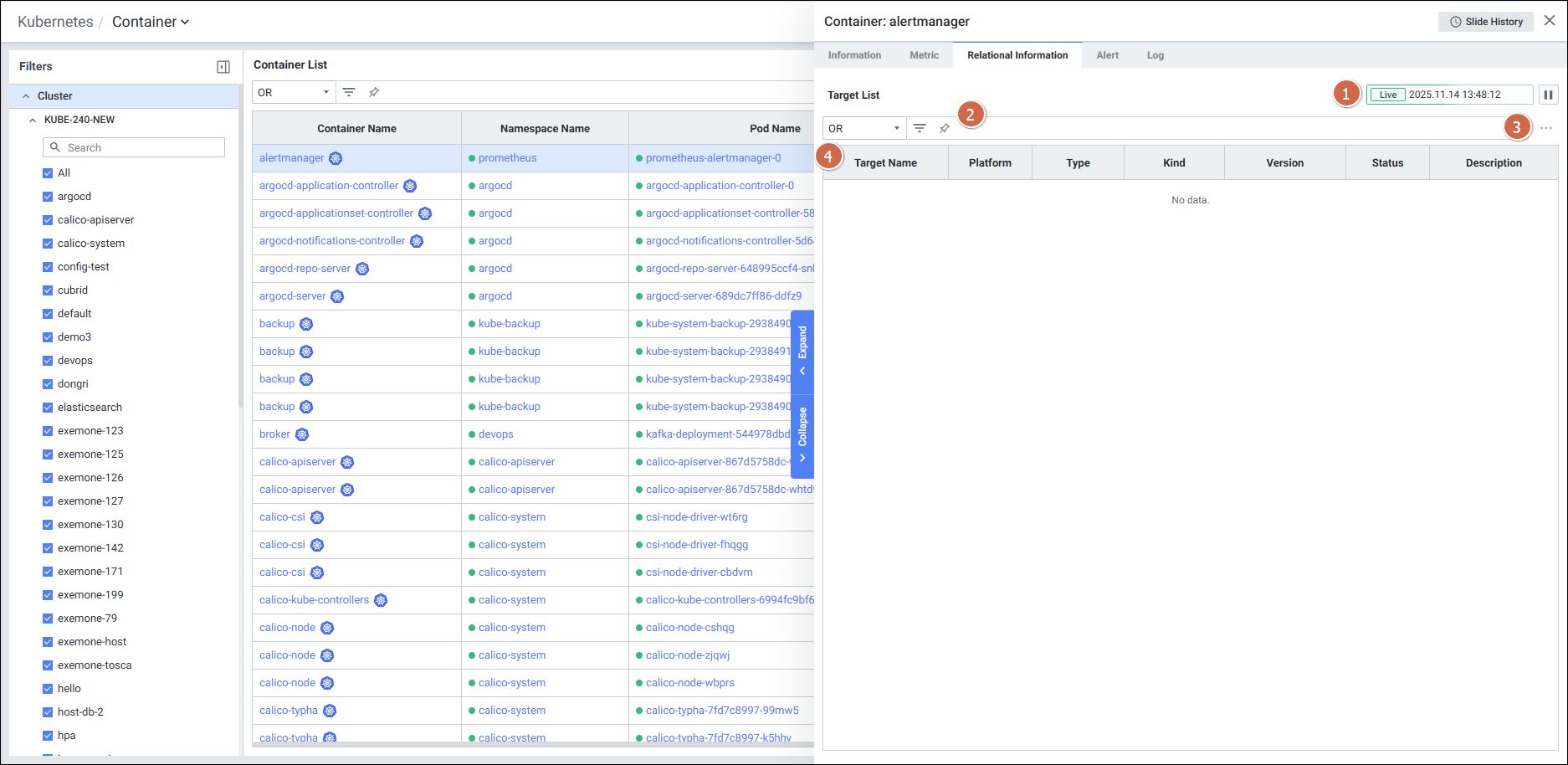The height and width of the screenshot is (765, 1568).
Task: Click the Kubernetes icon next to broker
Action: click(302, 434)
